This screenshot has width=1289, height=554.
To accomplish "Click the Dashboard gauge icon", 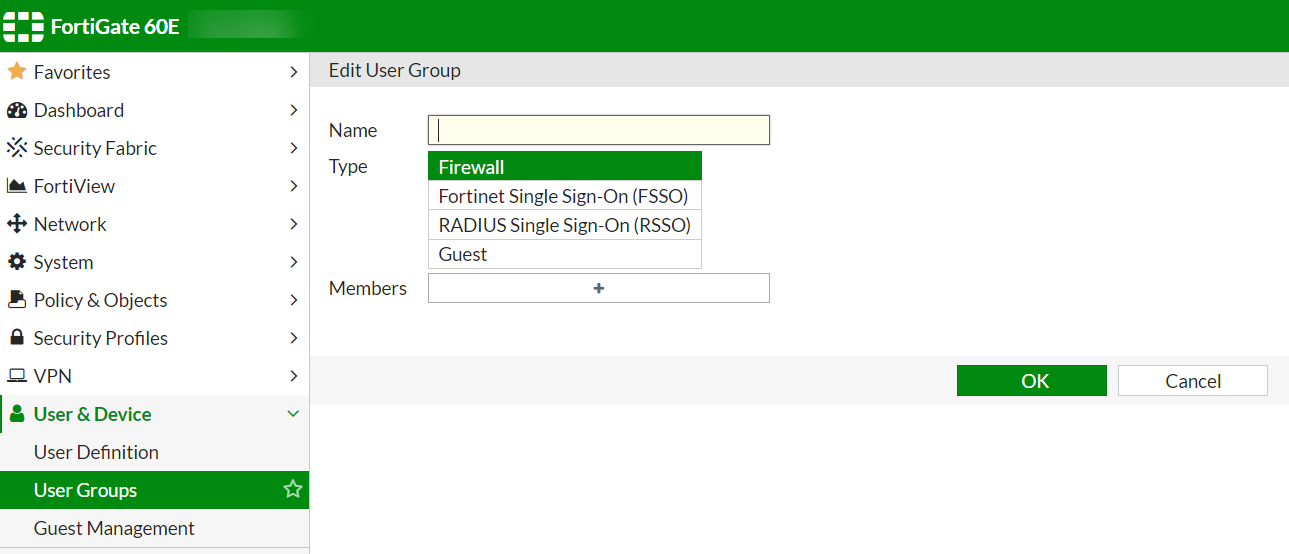I will (16, 110).
